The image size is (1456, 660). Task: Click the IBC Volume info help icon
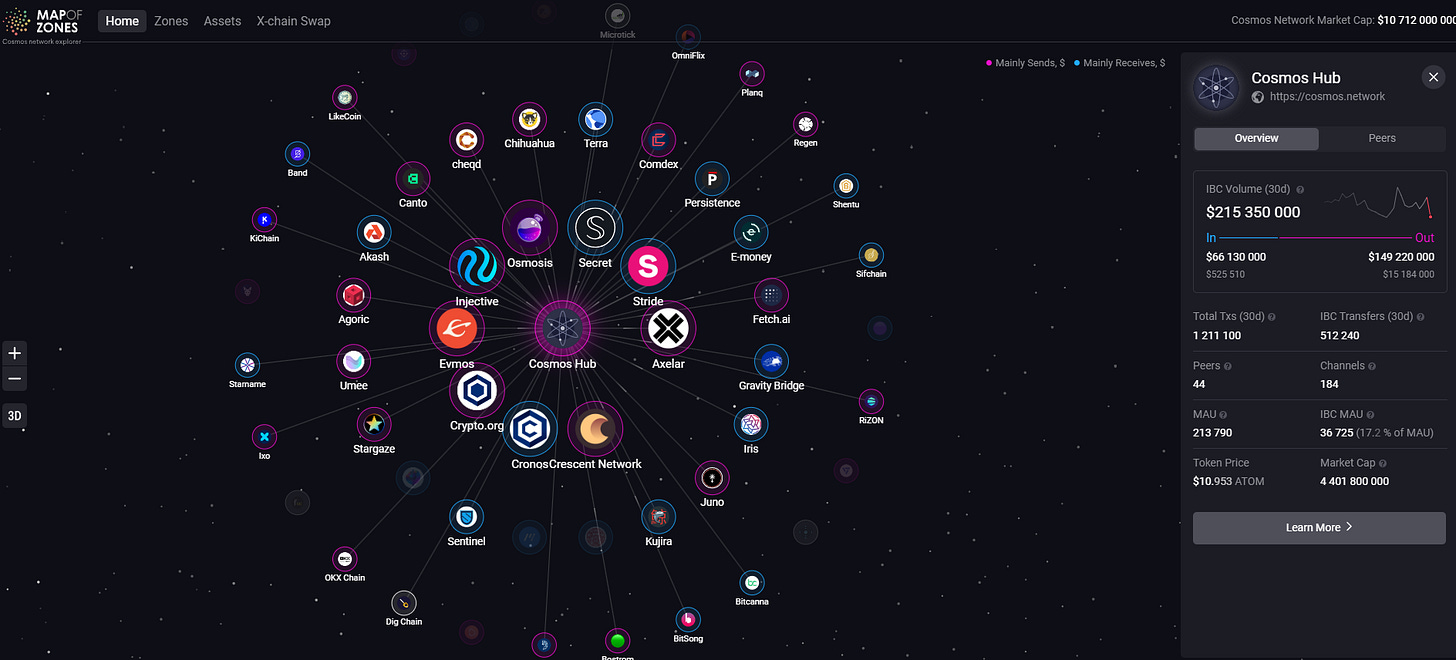point(1301,189)
